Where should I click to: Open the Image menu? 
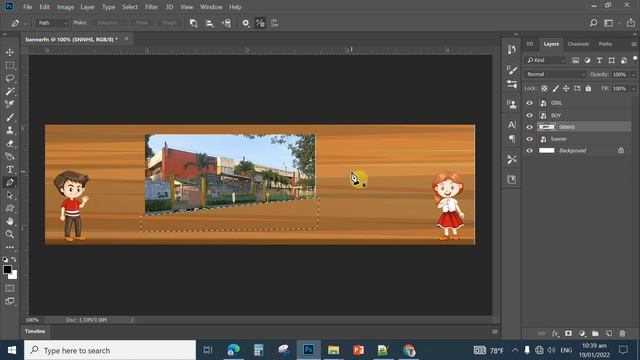click(65, 7)
